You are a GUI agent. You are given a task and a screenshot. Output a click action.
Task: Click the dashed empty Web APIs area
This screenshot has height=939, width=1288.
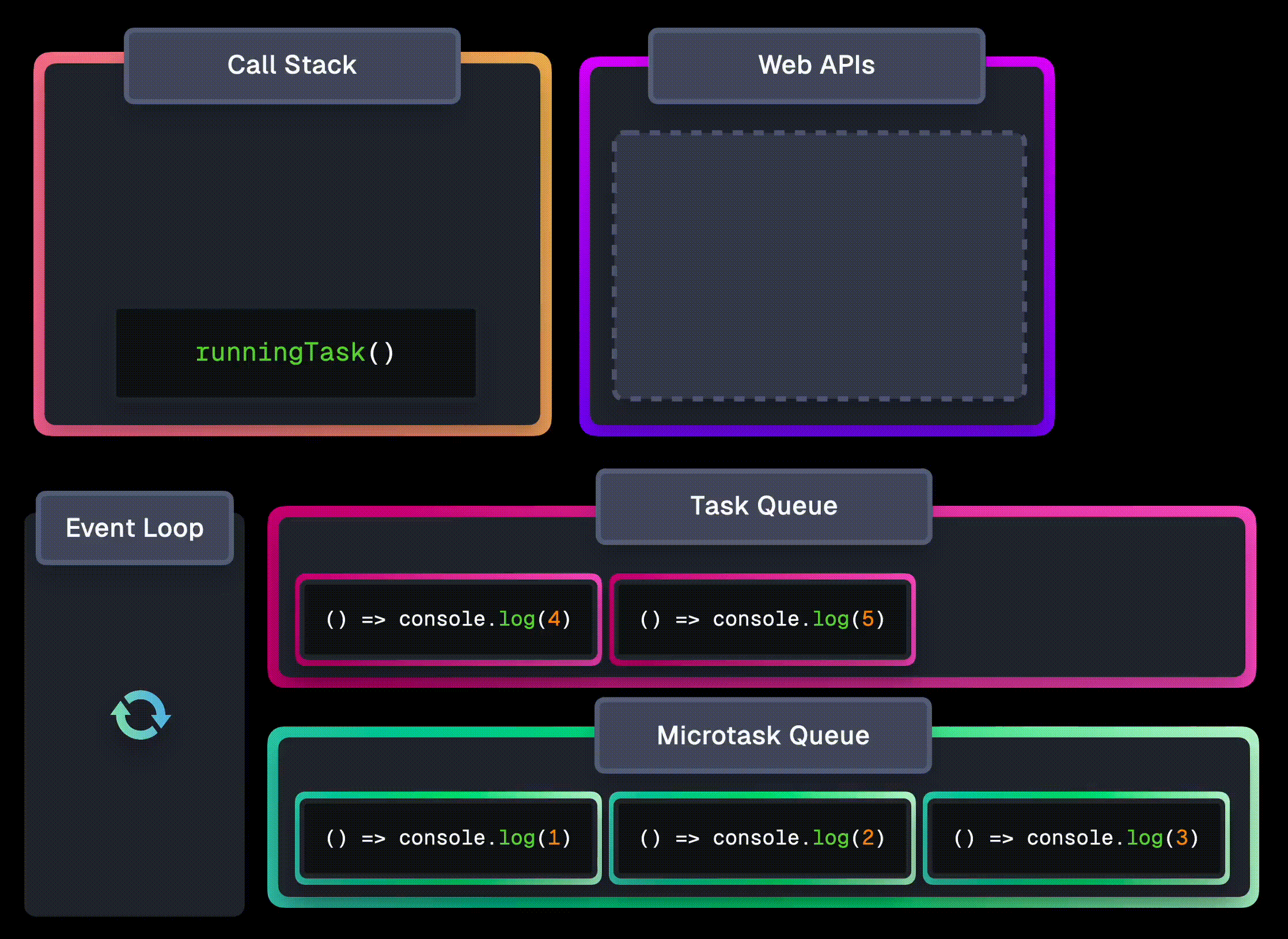coord(819,266)
